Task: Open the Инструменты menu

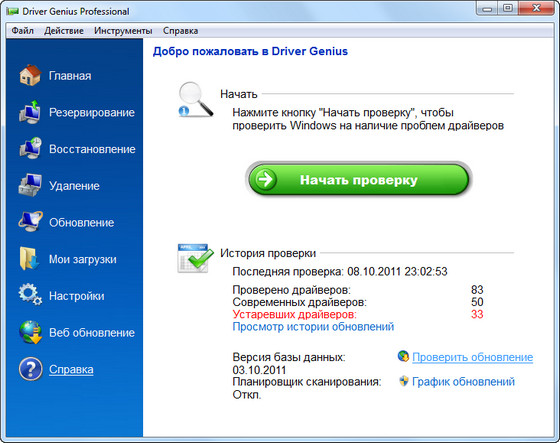Action: point(123,31)
